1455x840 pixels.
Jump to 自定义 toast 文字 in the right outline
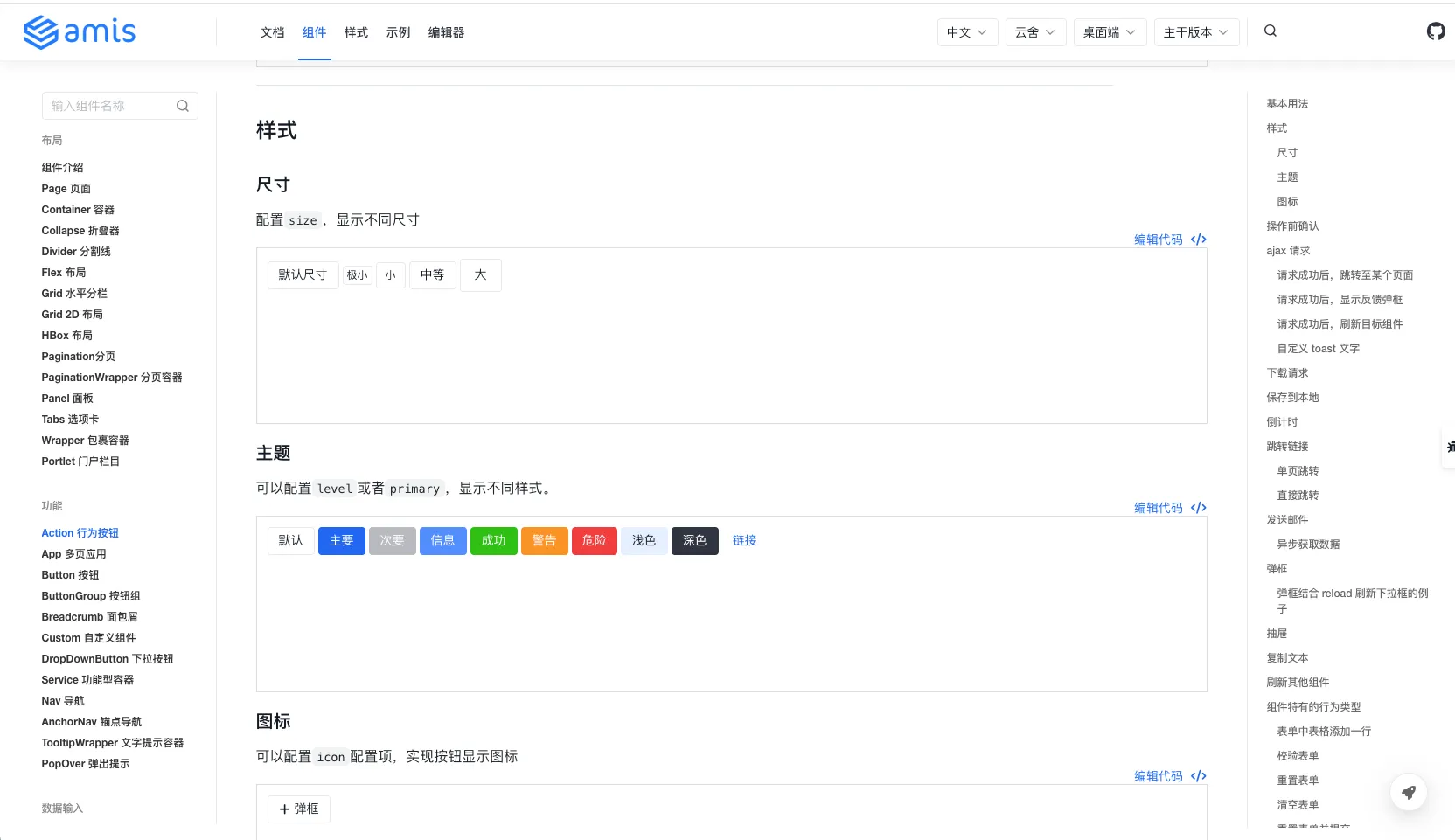click(x=1318, y=348)
